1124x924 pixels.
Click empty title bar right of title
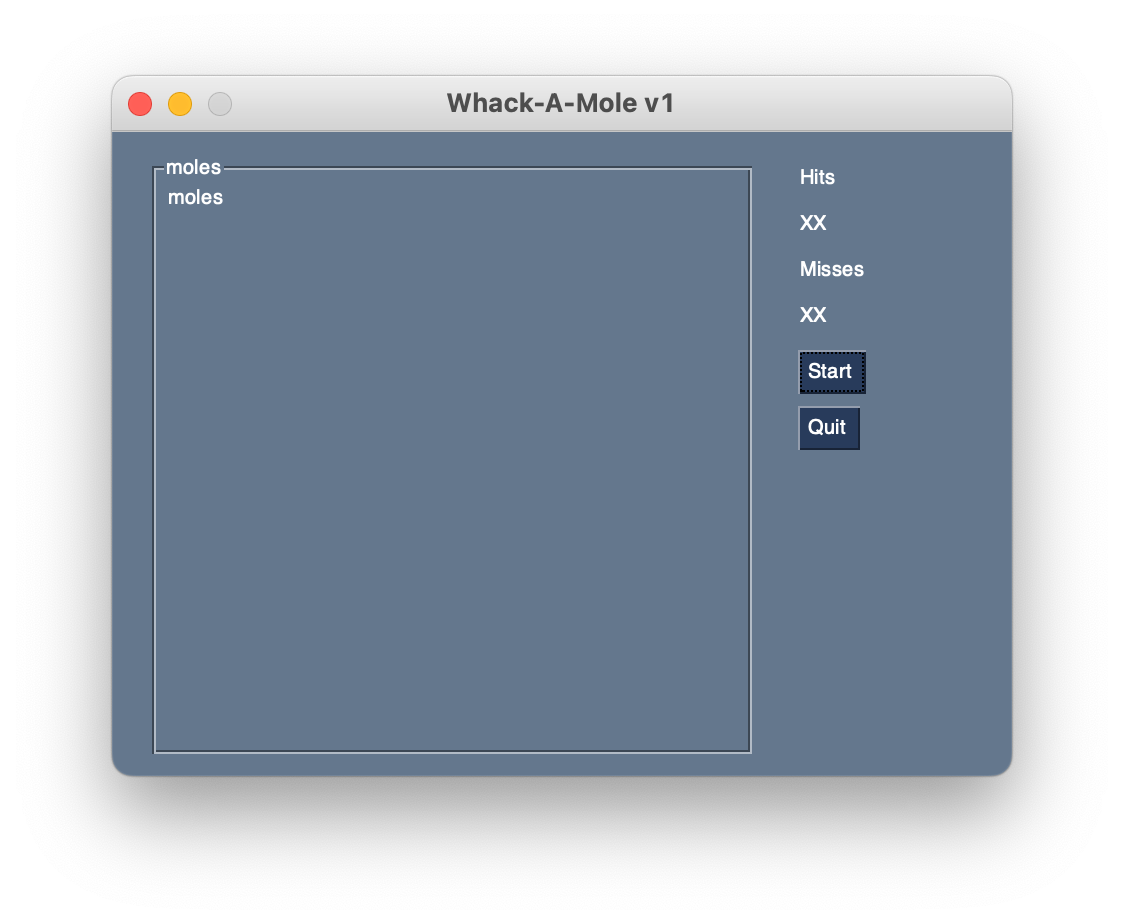pos(839,103)
